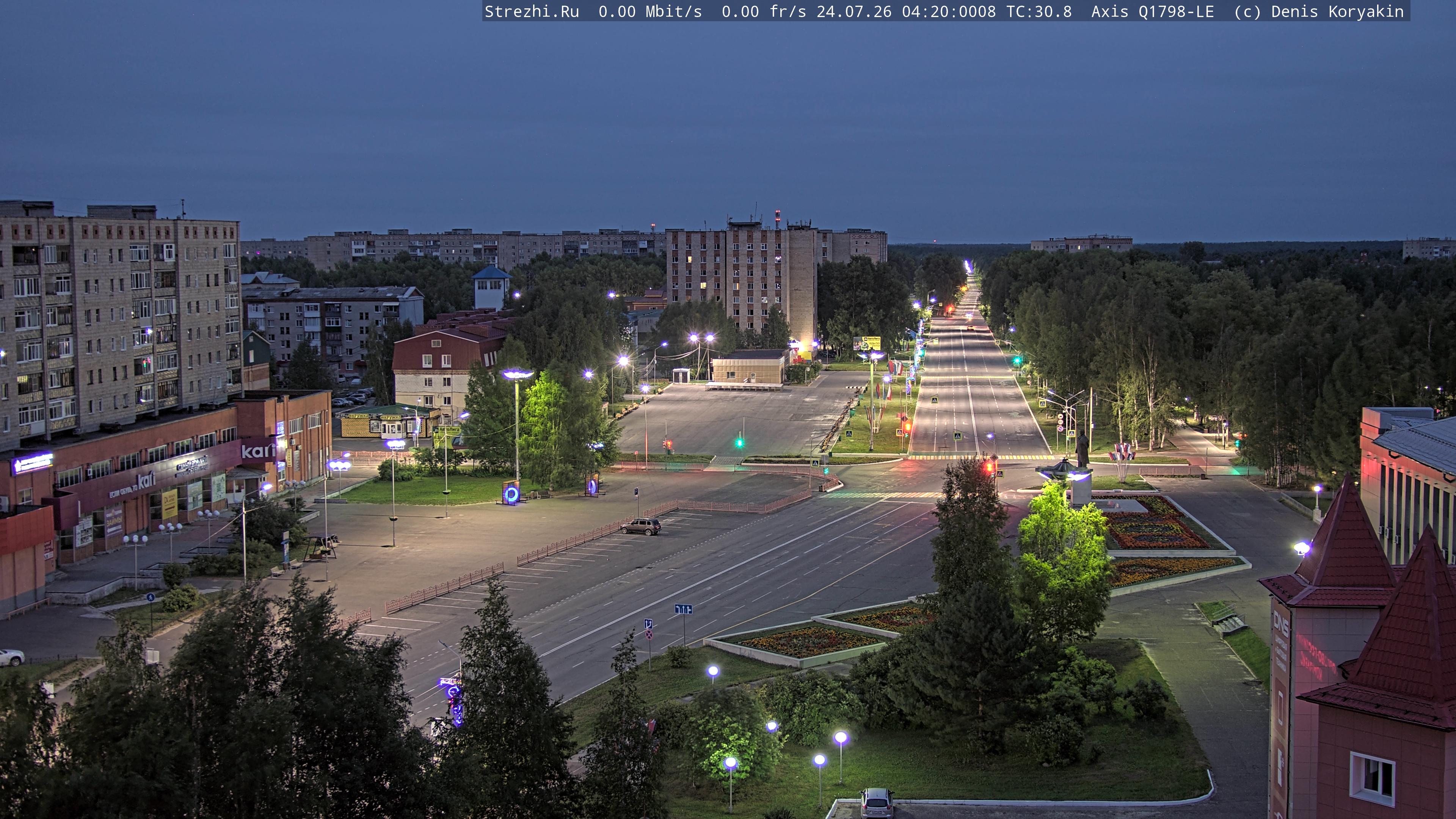Viewport: 1456px width, 819px height.
Task: Select the 0.00 fr/s frame rate readout
Action: [764, 12]
